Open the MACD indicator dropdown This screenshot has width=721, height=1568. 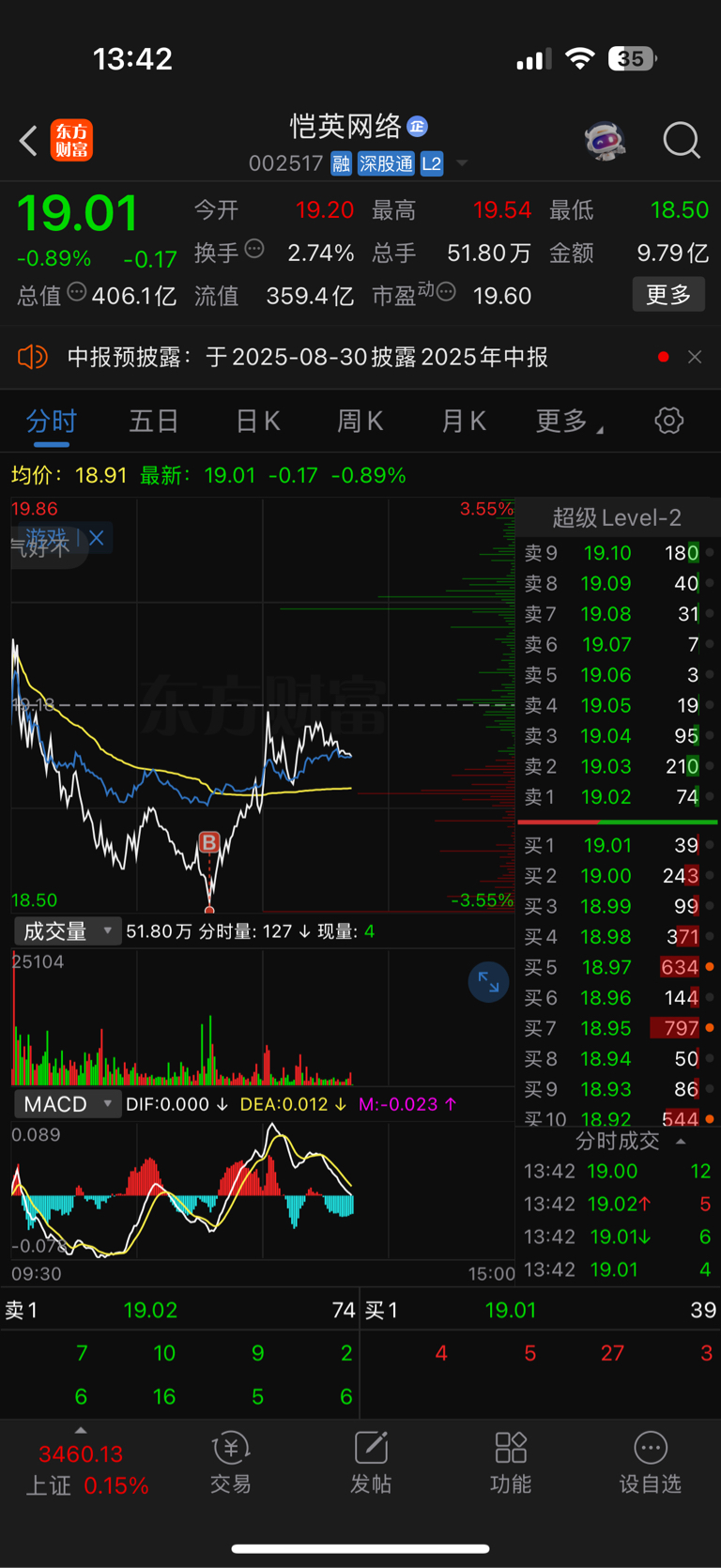point(68,1104)
